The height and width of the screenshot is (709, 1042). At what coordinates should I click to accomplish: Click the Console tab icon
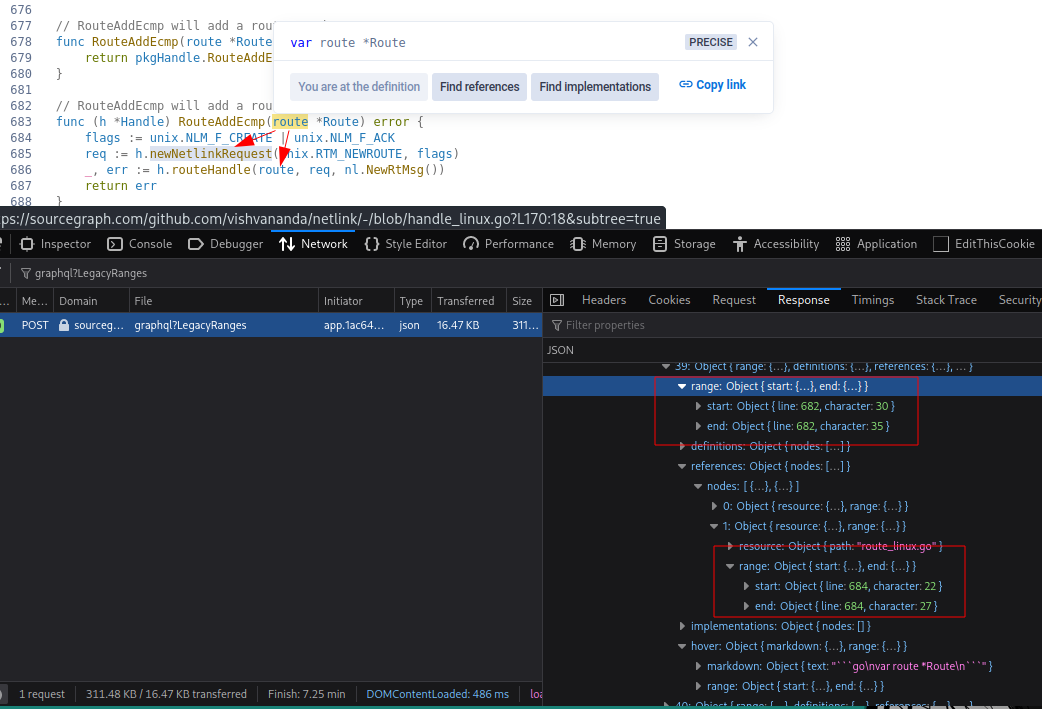coord(115,244)
